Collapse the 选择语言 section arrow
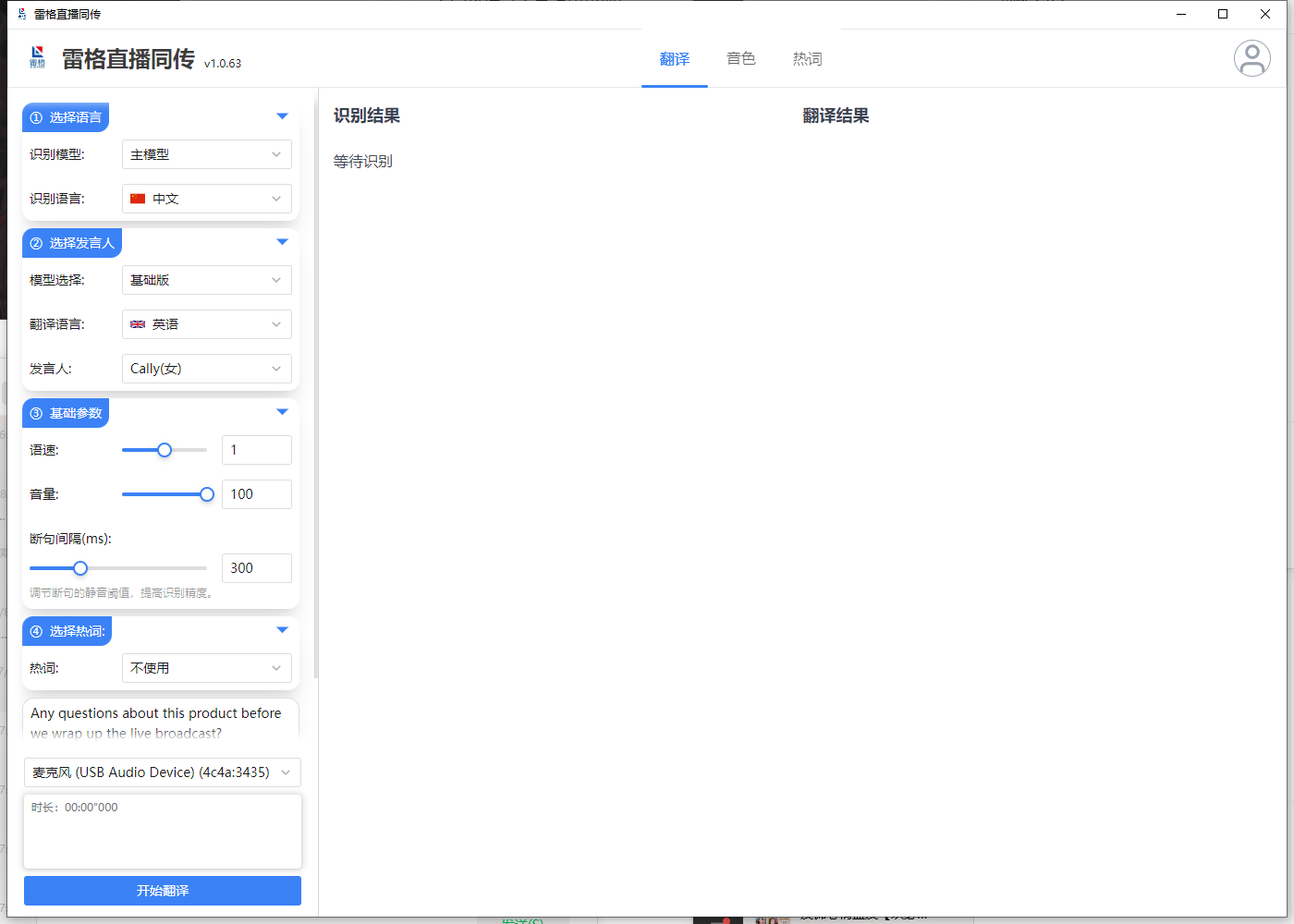The width and height of the screenshot is (1294, 924). point(282,116)
